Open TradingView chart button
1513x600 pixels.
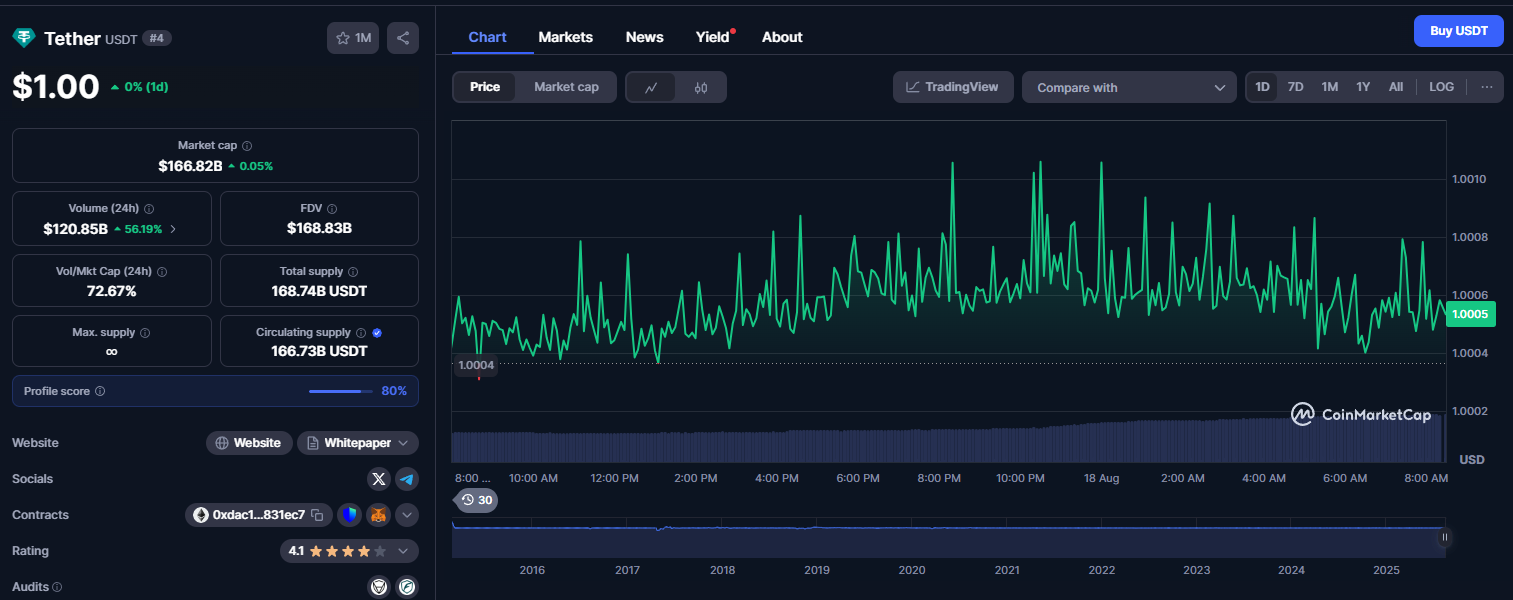click(x=953, y=87)
